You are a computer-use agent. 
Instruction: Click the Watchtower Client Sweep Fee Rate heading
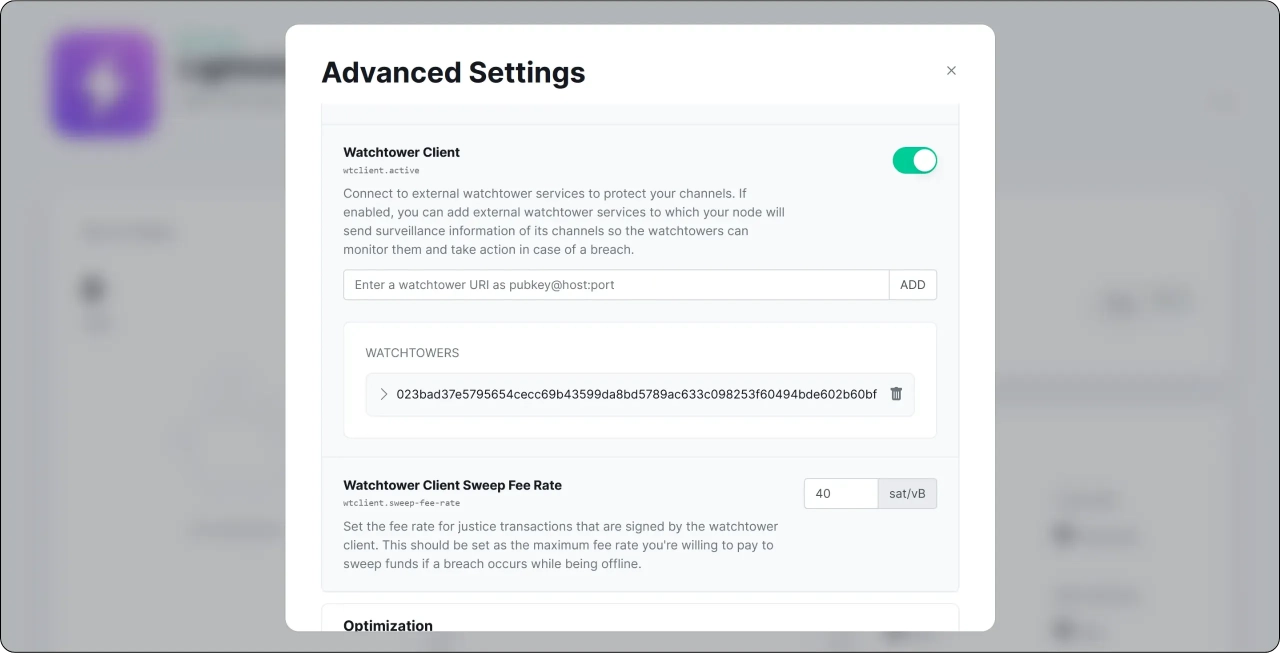pos(452,485)
